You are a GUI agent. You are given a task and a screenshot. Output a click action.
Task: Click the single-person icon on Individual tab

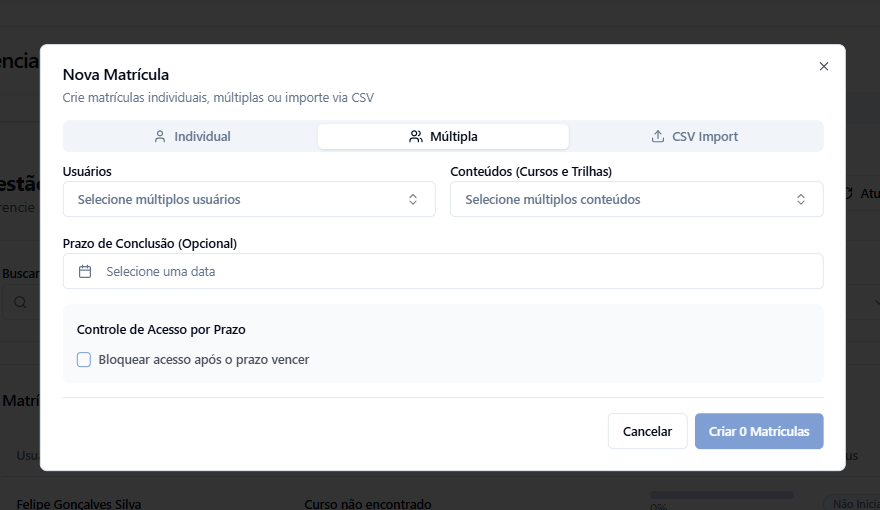(160, 136)
